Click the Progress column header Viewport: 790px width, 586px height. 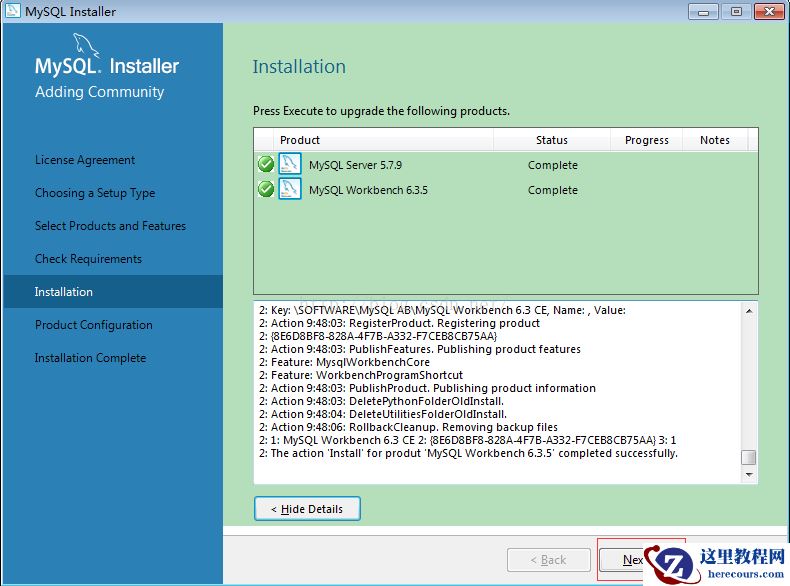pyautogui.click(x=646, y=140)
